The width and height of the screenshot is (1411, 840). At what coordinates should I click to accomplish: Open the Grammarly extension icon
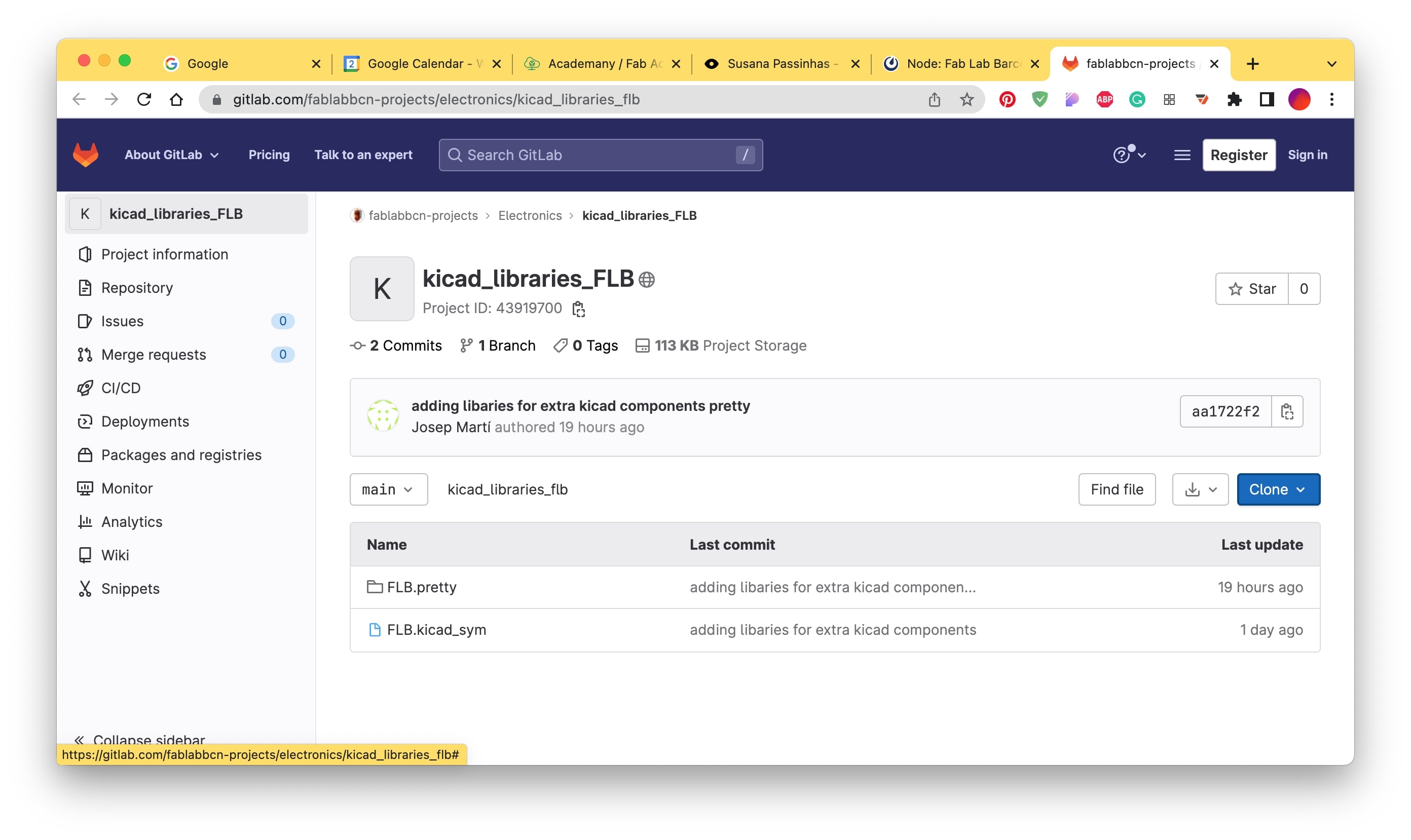tap(1137, 100)
